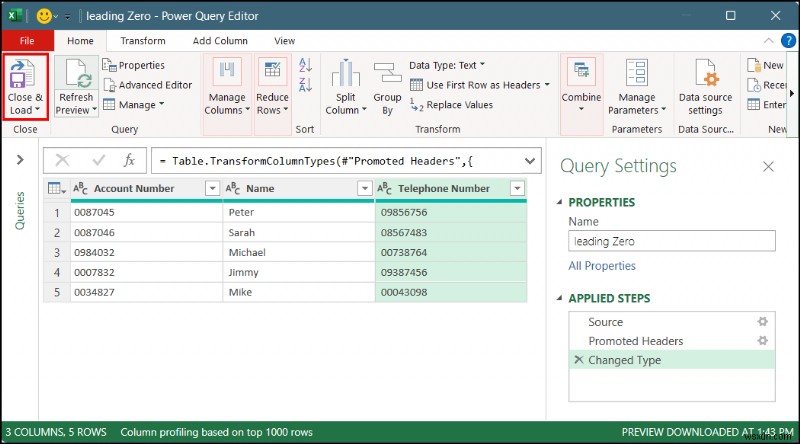Select cell 0087045
The width and height of the screenshot is (800, 444).
coord(146,212)
